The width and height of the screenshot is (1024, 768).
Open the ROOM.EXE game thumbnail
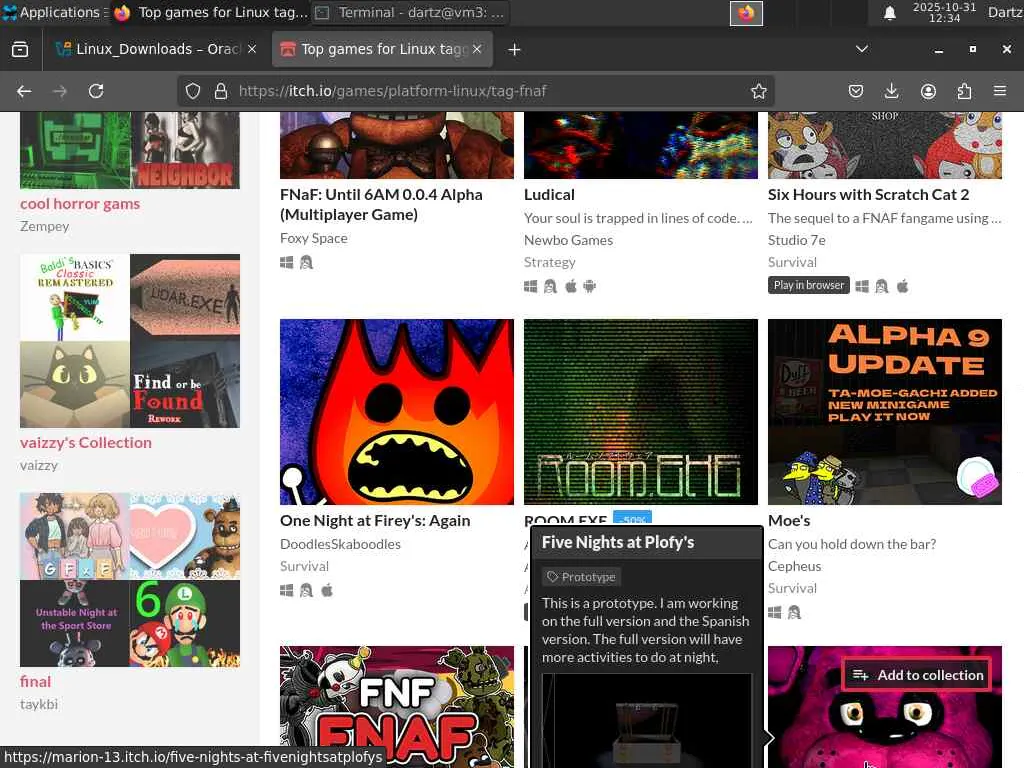(641, 411)
